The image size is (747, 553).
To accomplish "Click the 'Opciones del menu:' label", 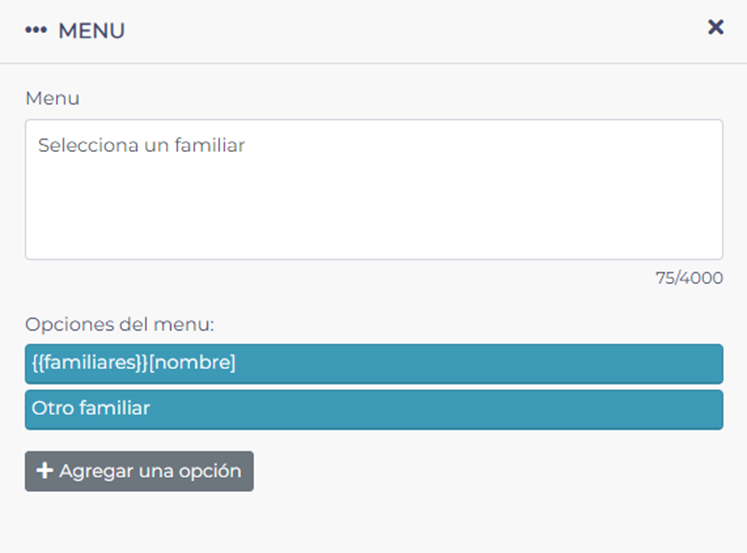I will coord(120,324).
